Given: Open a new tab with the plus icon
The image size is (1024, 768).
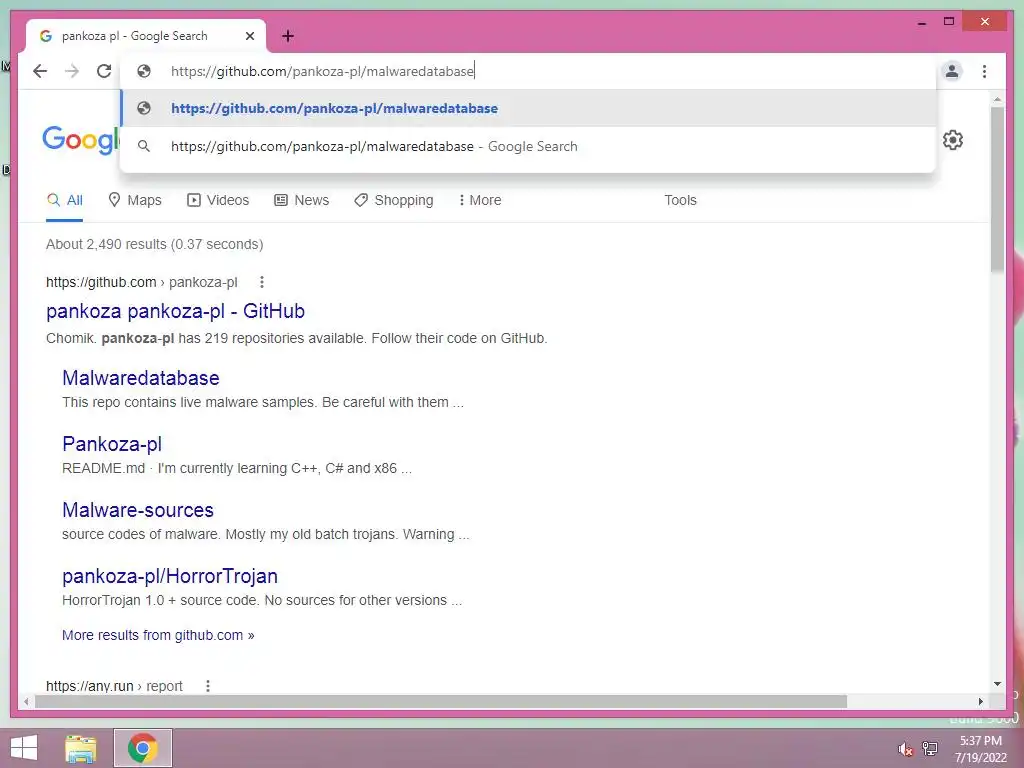Looking at the screenshot, I should pyautogui.click(x=288, y=36).
